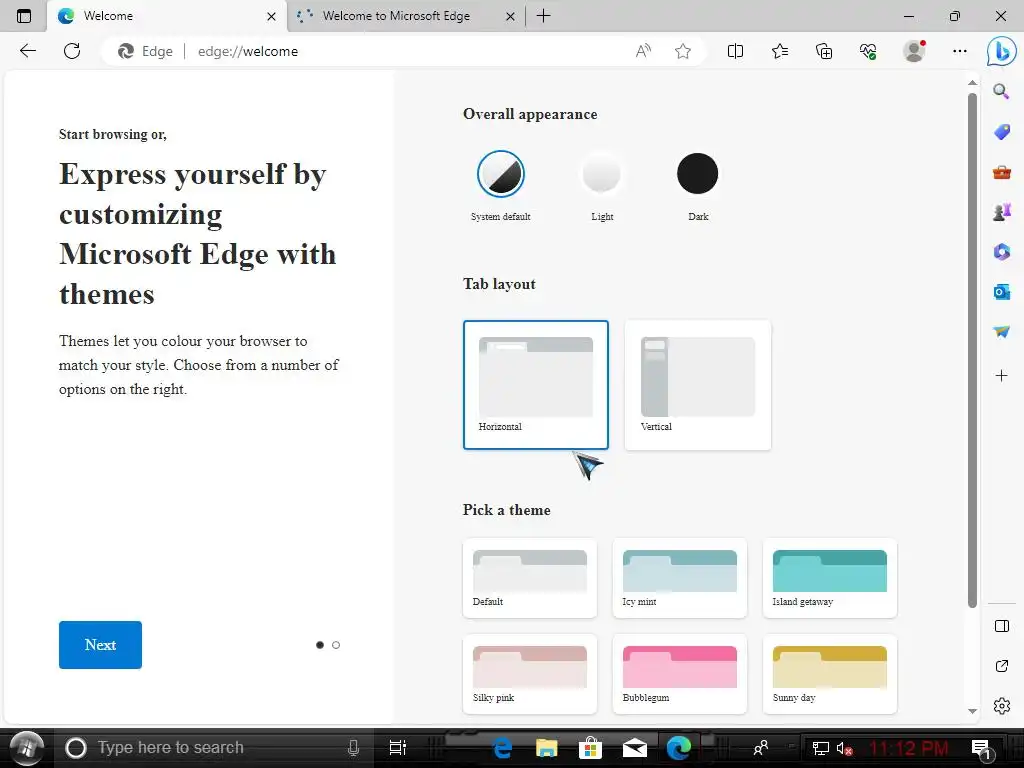Open sidebar Tools briefcase icon
The height and width of the screenshot is (768, 1024).
point(1001,172)
